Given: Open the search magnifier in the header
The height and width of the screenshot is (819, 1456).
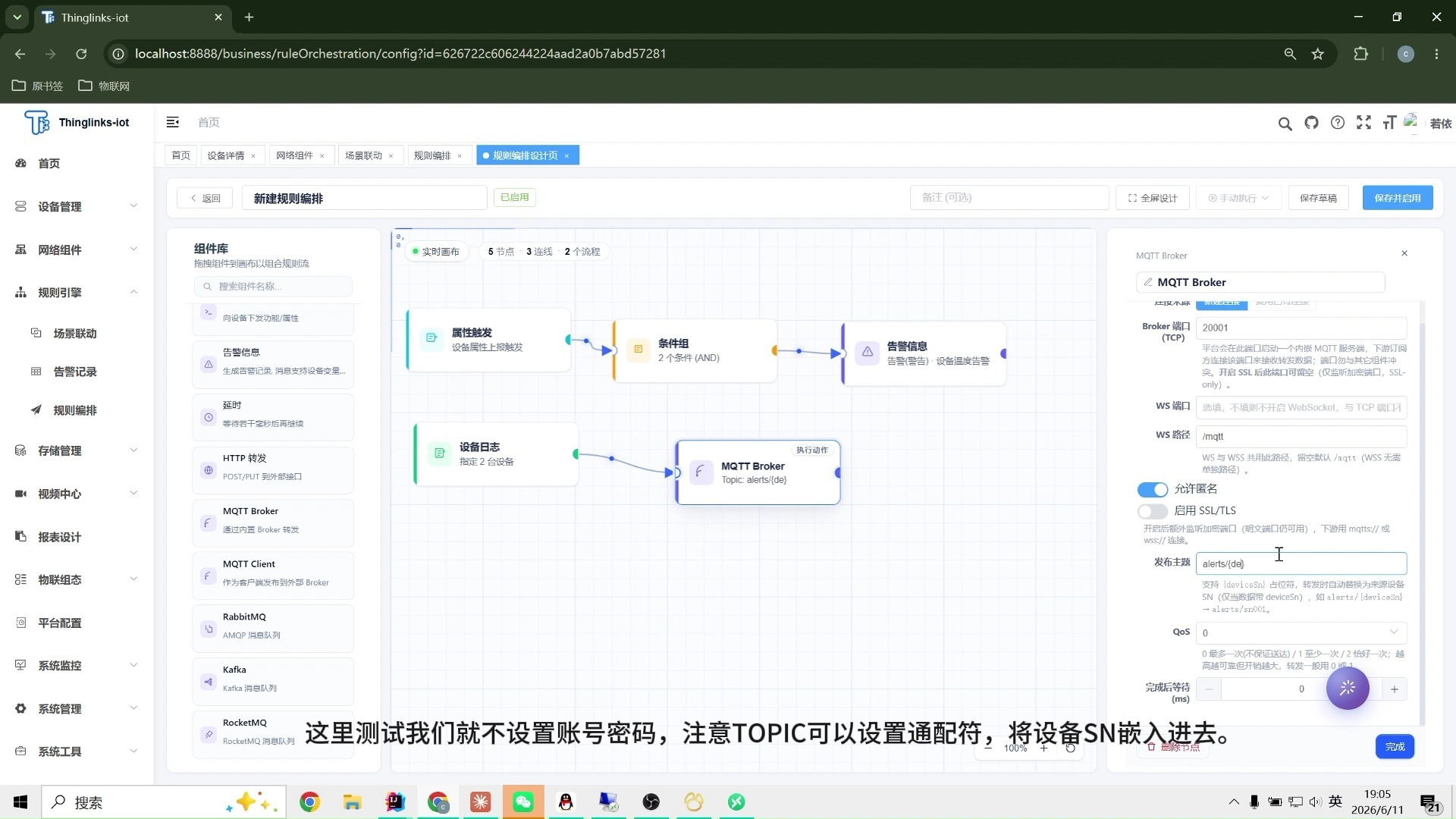Looking at the screenshot, I should 1285,123.
